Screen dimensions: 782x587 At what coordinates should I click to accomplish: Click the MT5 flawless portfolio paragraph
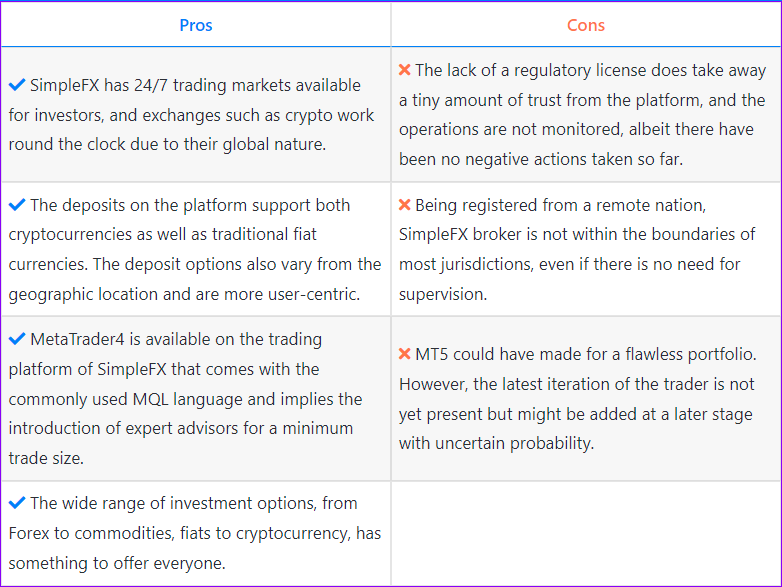(x=578, y=398)
